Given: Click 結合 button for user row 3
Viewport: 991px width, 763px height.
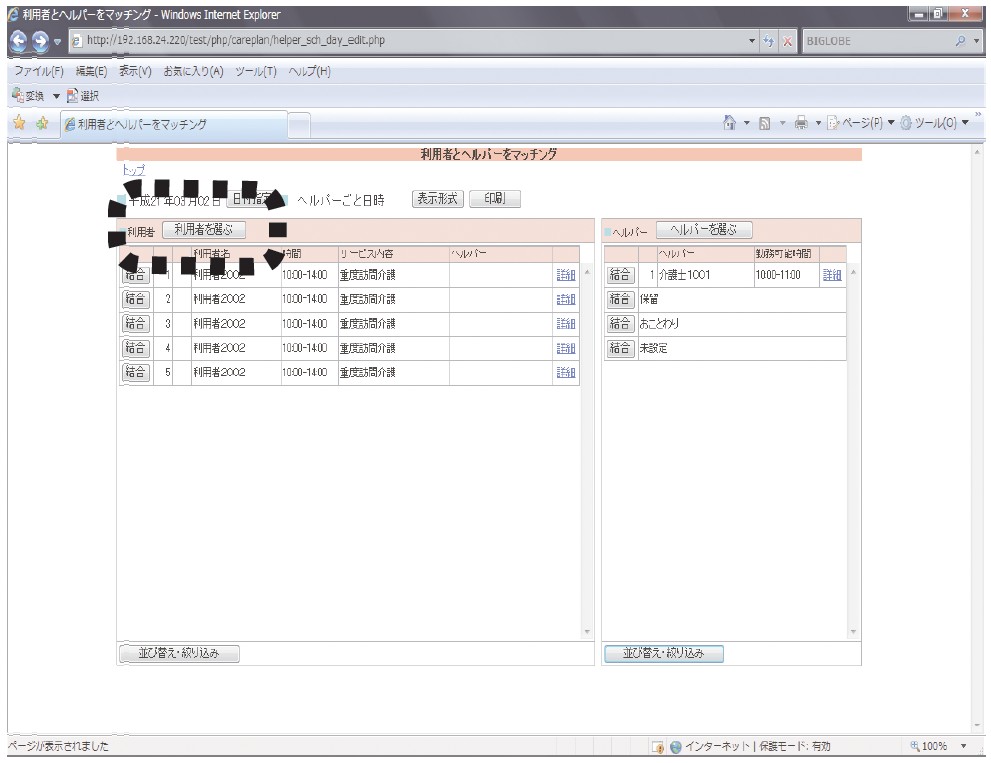Looking at the screenshot, I should pos(135,324).
